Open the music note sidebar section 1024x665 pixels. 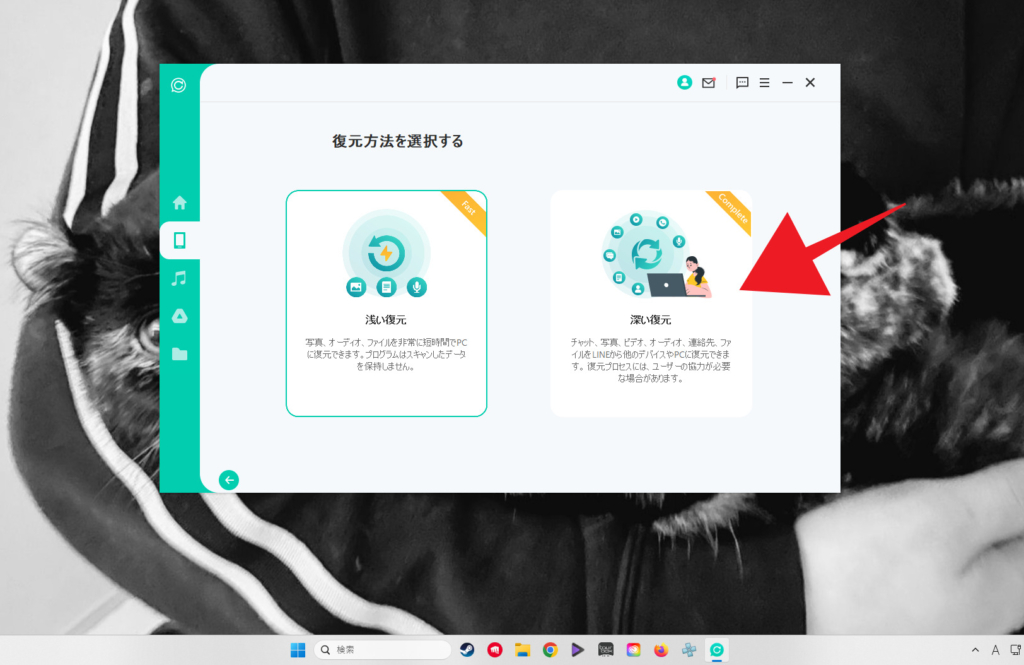pos(180,278)
